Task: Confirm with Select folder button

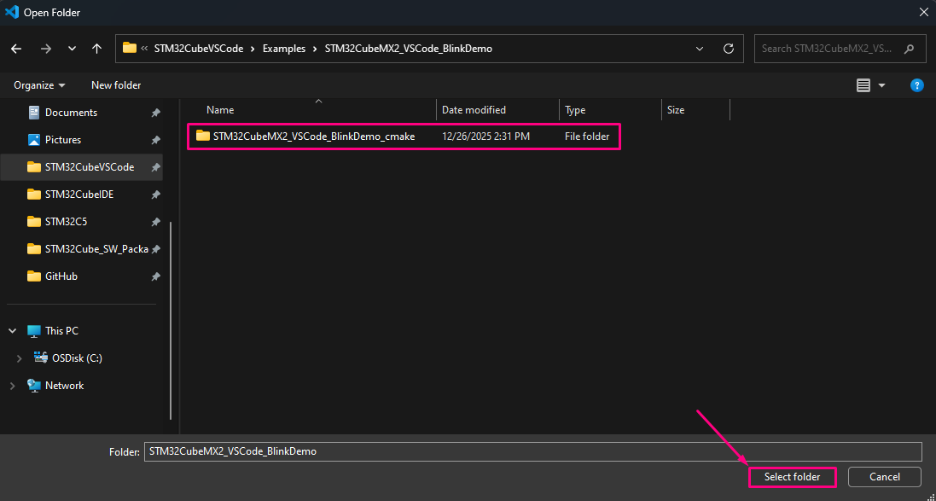Action: click(x=792, y=477)
